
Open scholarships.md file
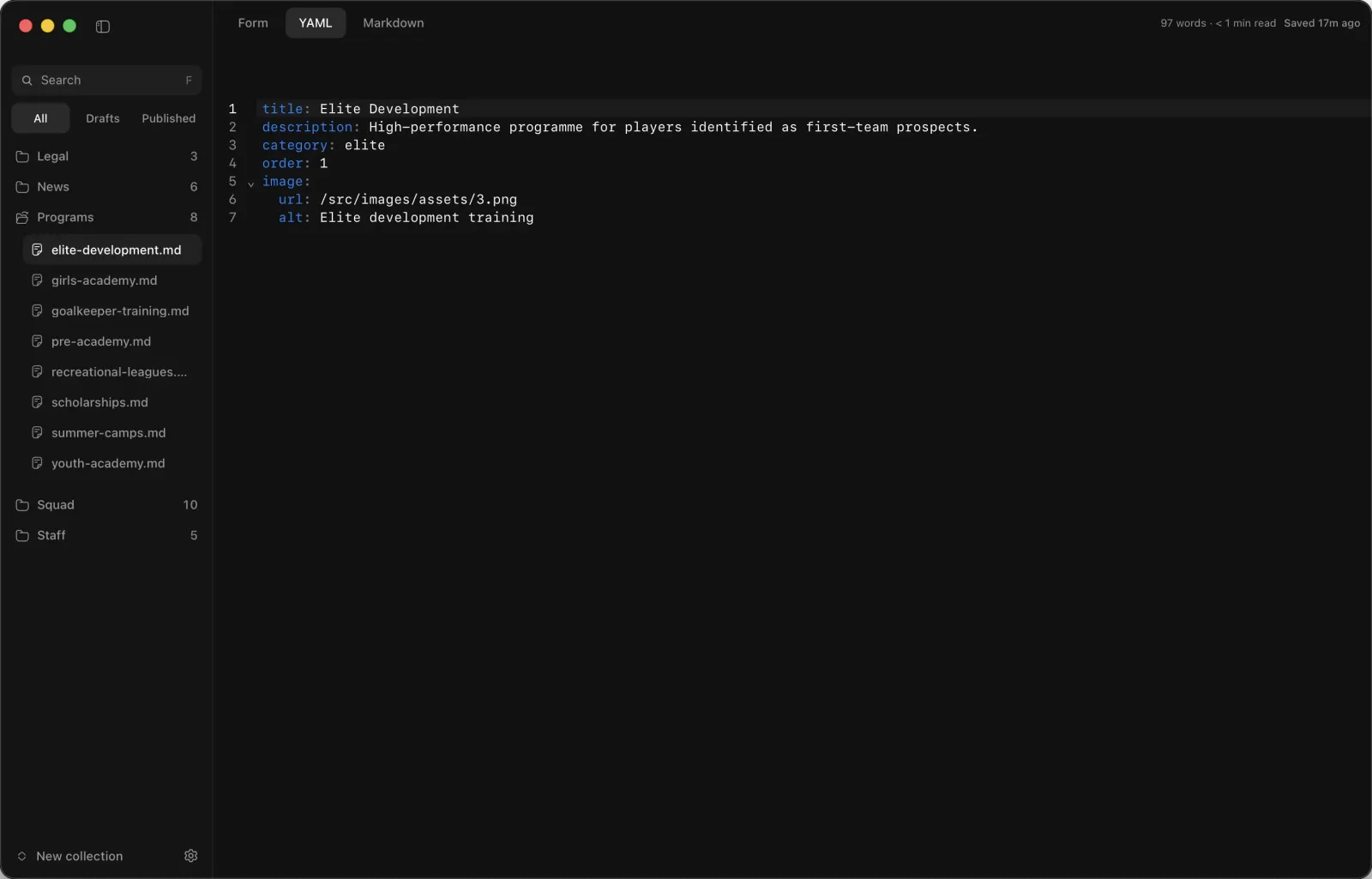(112, 402)
